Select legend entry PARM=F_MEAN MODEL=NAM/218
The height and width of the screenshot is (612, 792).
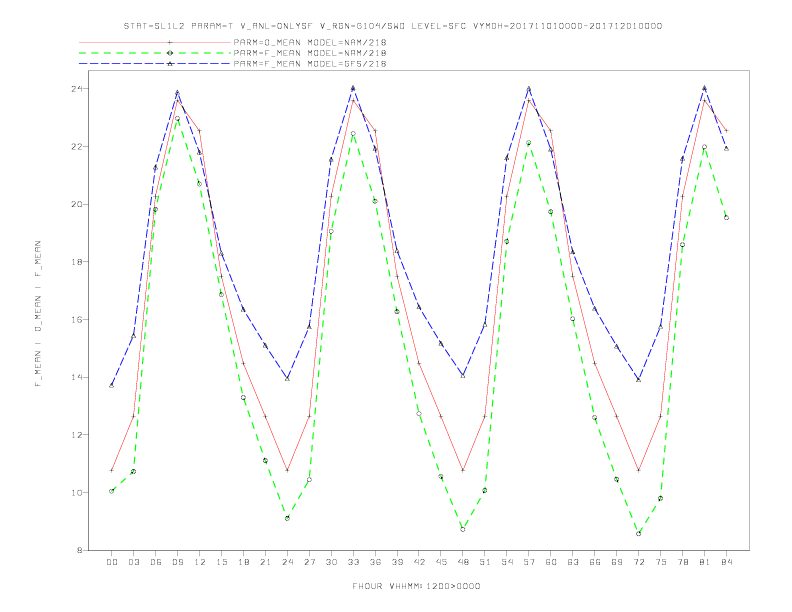[310, 53]
